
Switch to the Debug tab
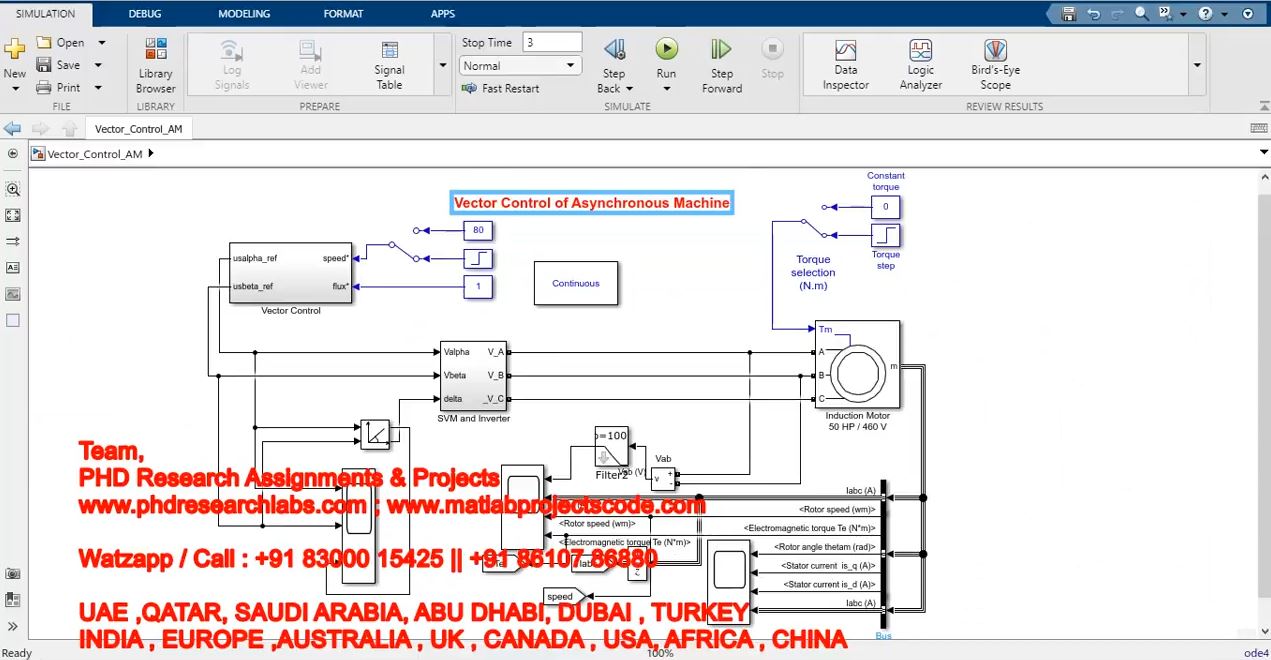click(x=146, y=14)
